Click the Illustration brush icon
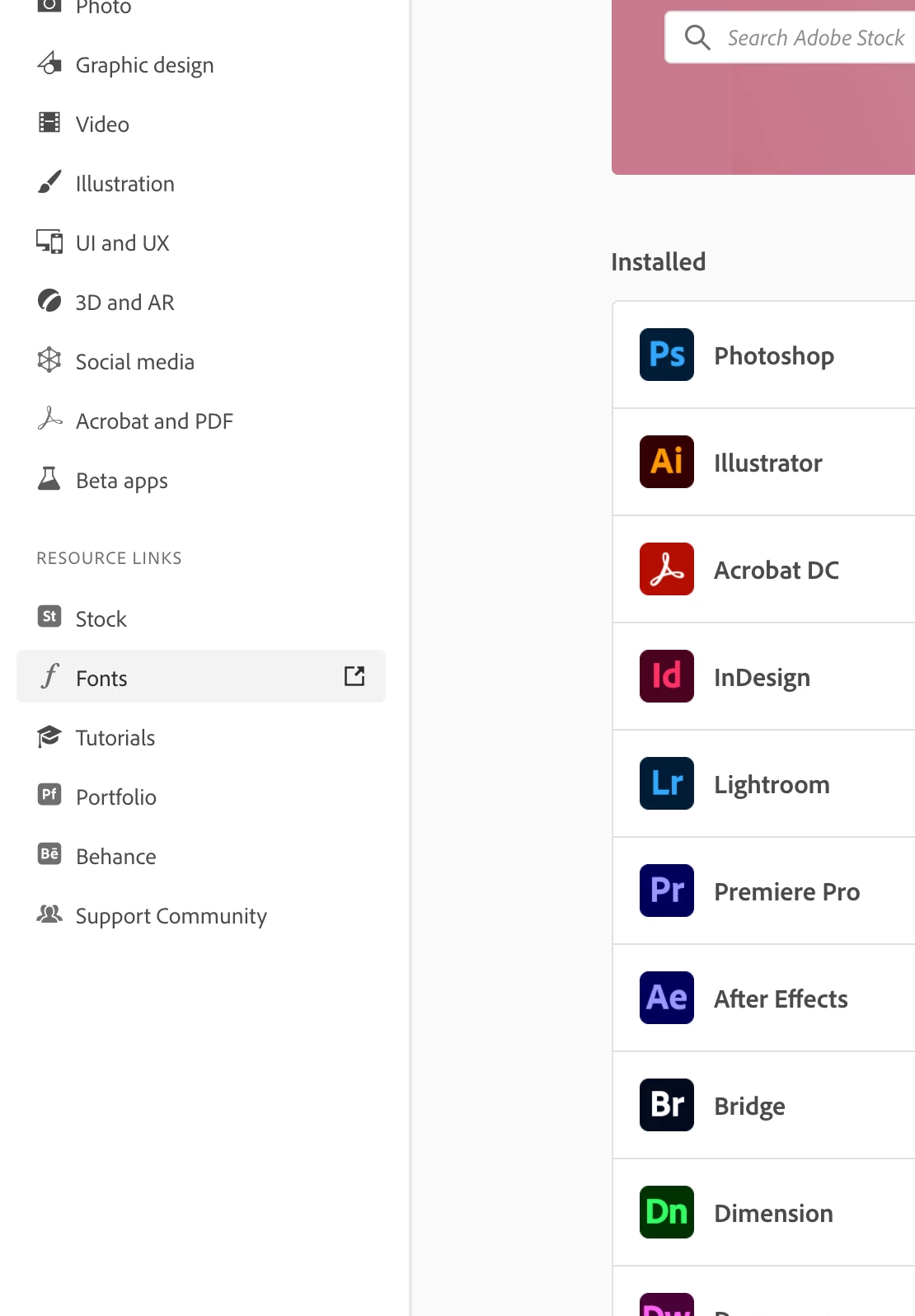The image size is (915, 1316). point(49,182)
